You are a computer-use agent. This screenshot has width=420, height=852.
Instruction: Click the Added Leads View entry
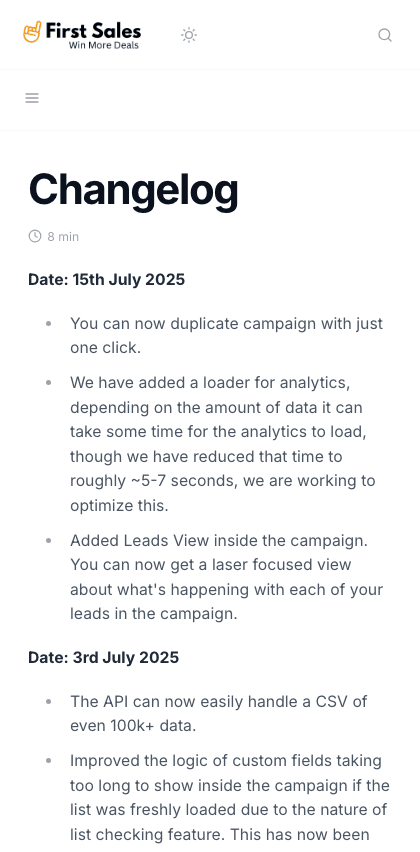tap(227, 577)
